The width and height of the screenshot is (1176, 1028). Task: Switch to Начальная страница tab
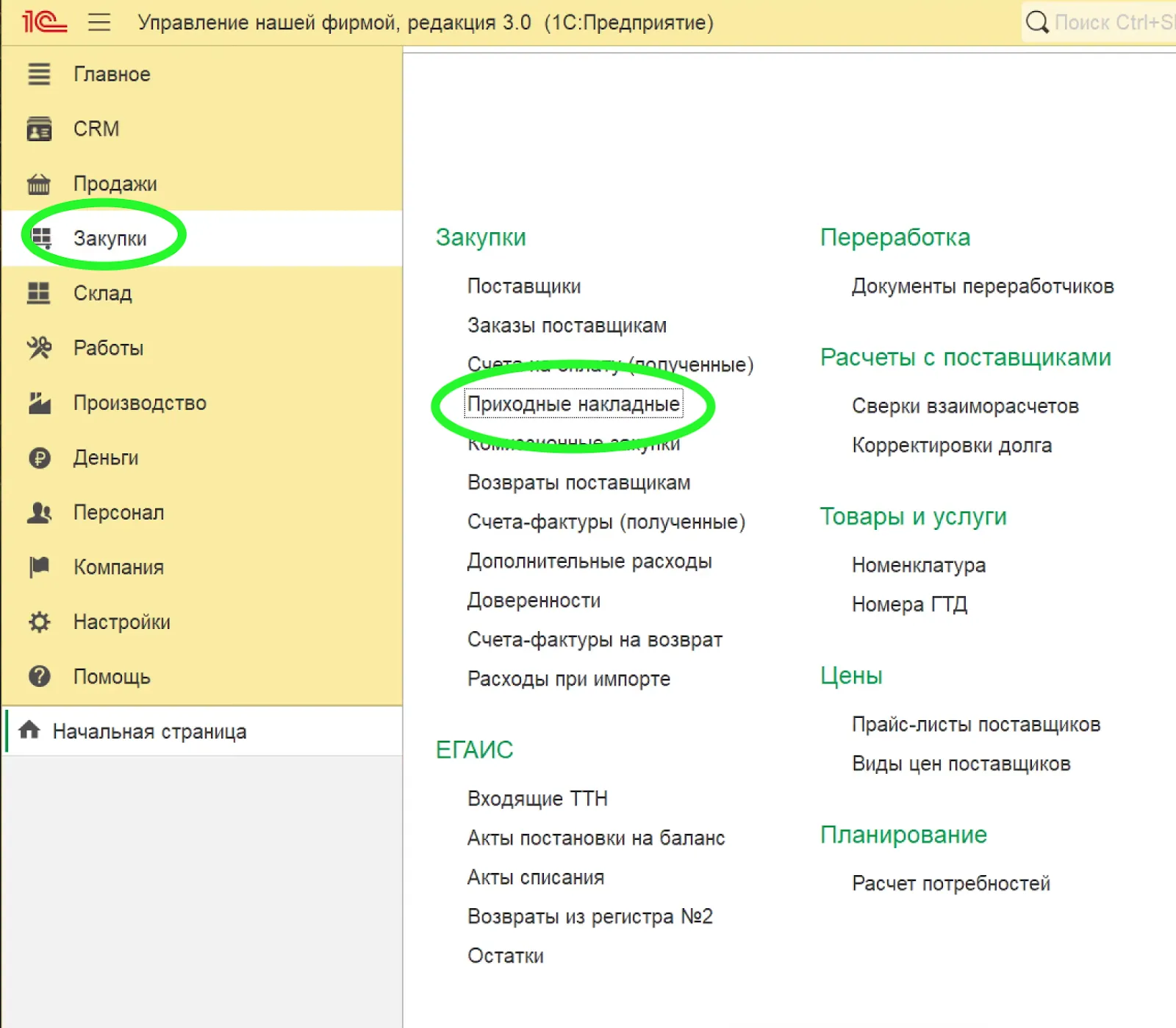(149, 732)
